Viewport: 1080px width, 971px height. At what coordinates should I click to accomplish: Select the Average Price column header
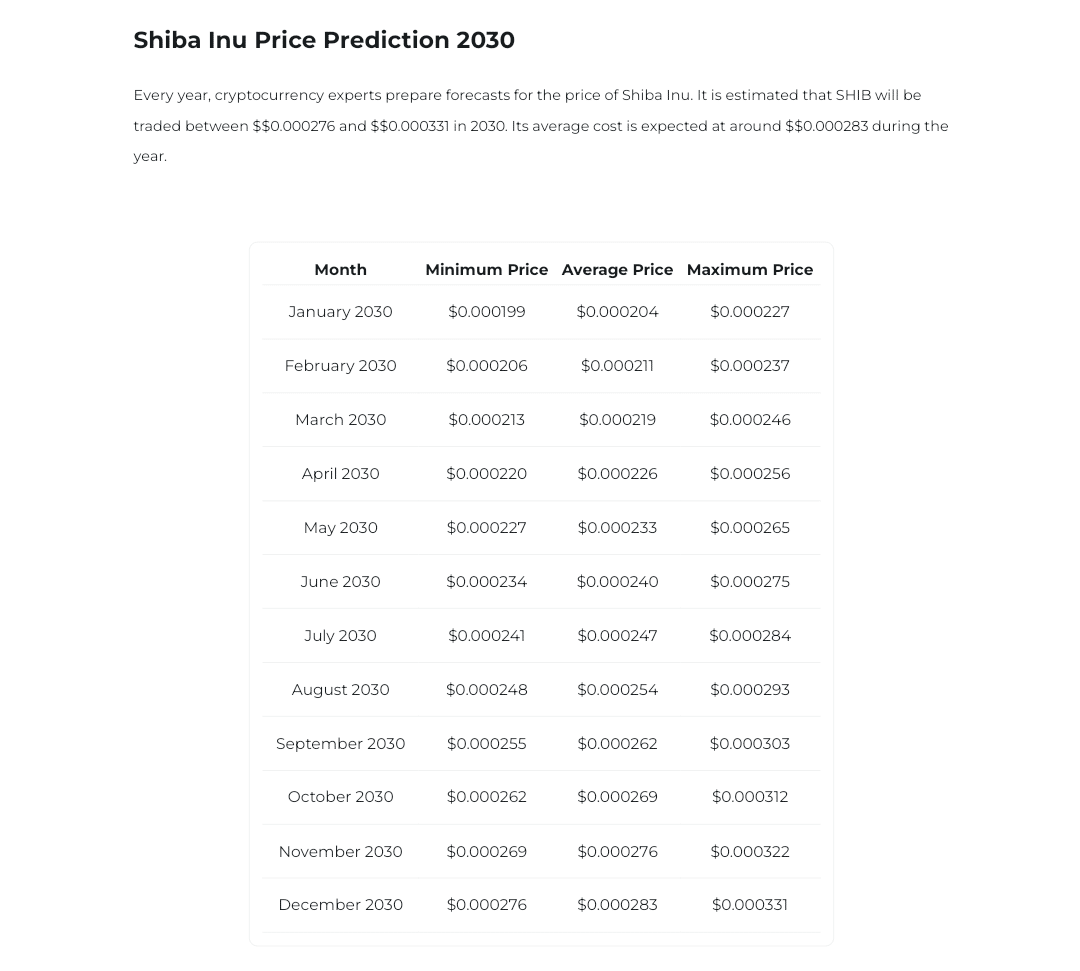point(617,269)
